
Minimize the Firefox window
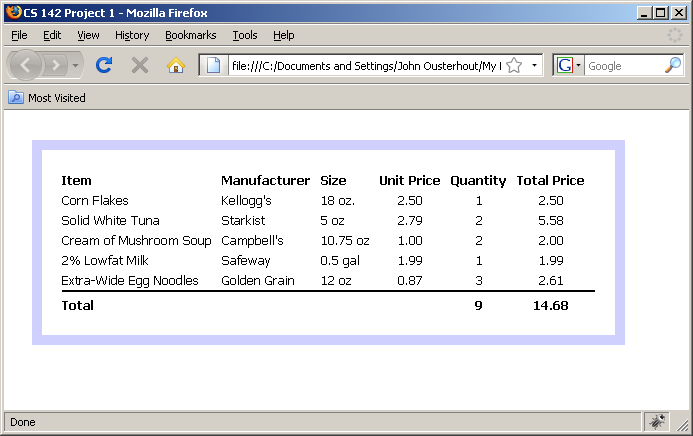644,13
